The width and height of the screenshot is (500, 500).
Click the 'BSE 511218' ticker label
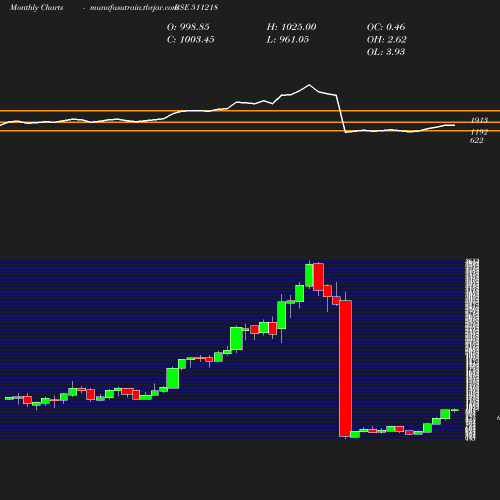[196, 7]
